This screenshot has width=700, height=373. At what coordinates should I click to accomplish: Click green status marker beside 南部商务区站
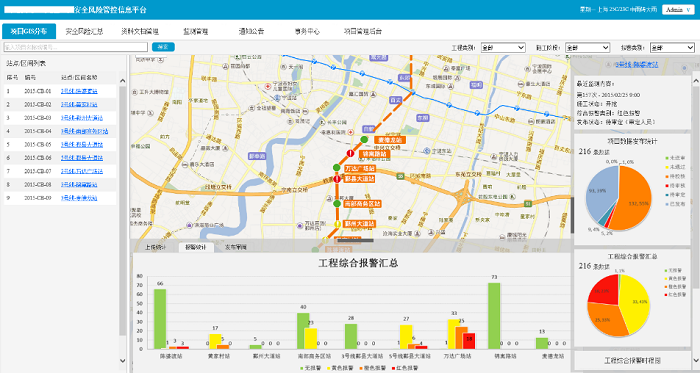[x=337, y=203]
